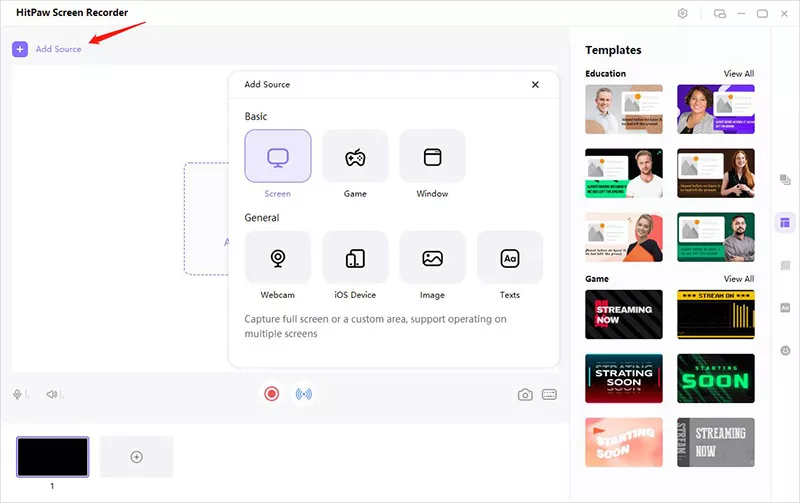The width and height of the screenshot is (800, 503).
Task: Add a new scene with the plus thumbnail
Action: [x=137, y=457]
